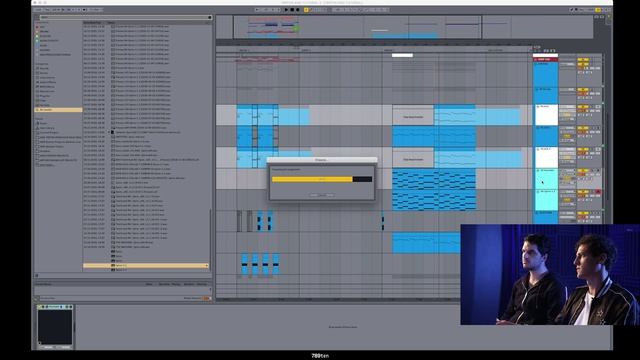This screenshot has height=360, width=640.
Task: Toggle the yellow activator on the upper cyan track
Action: click(x=583, y=170)
